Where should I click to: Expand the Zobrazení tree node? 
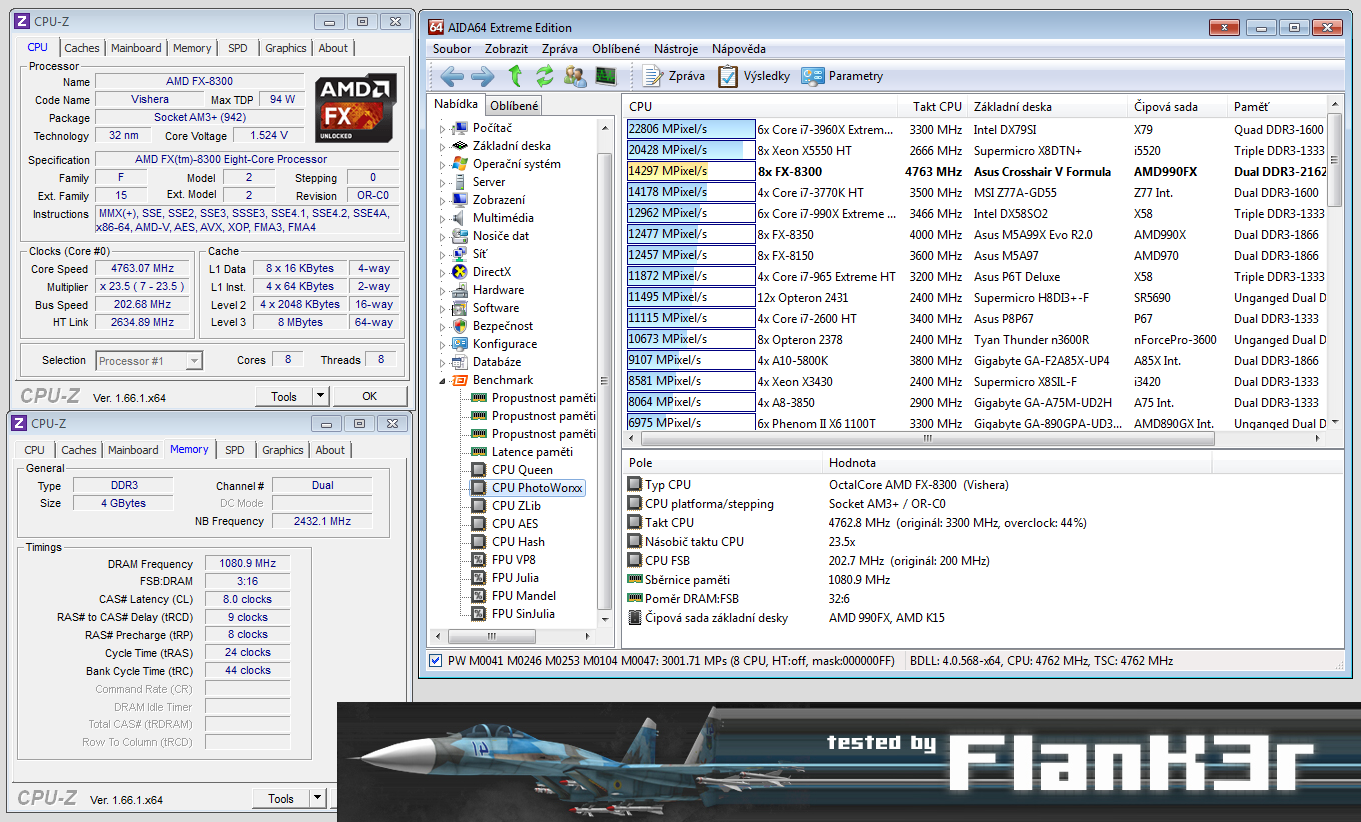point(443,200)
